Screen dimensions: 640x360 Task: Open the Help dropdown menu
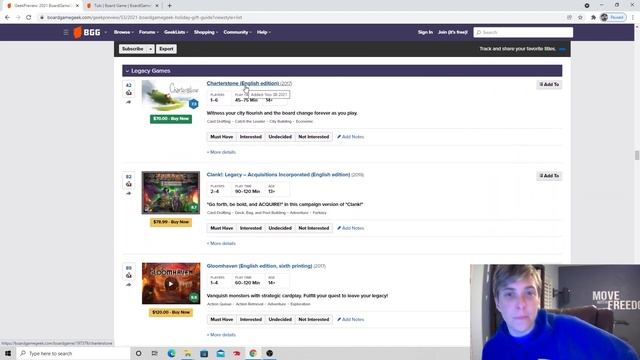pos(264,32)
